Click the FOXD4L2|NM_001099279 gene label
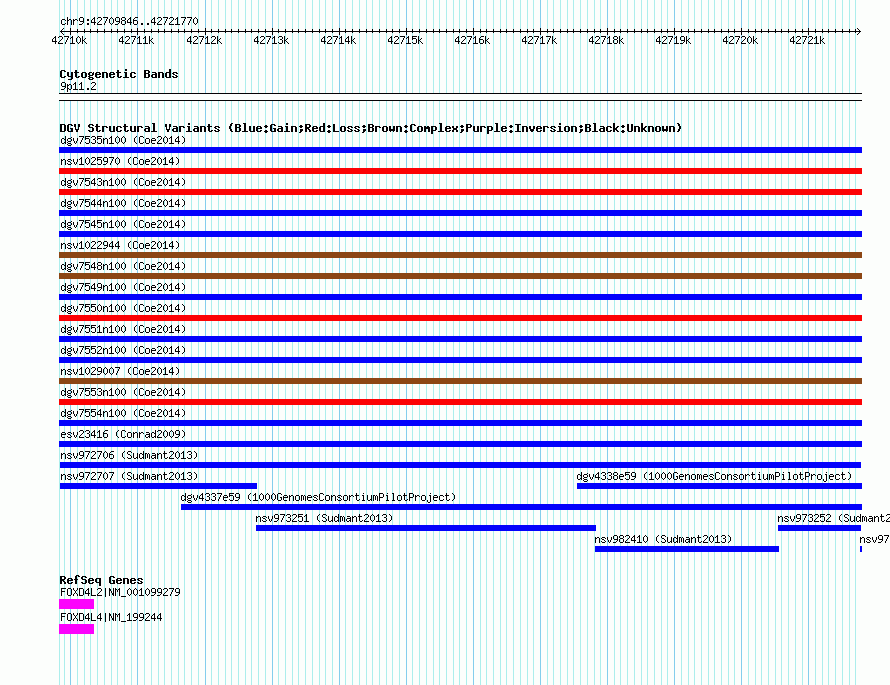The height and width of the screenshot is (685, 890). click(120, 592)
